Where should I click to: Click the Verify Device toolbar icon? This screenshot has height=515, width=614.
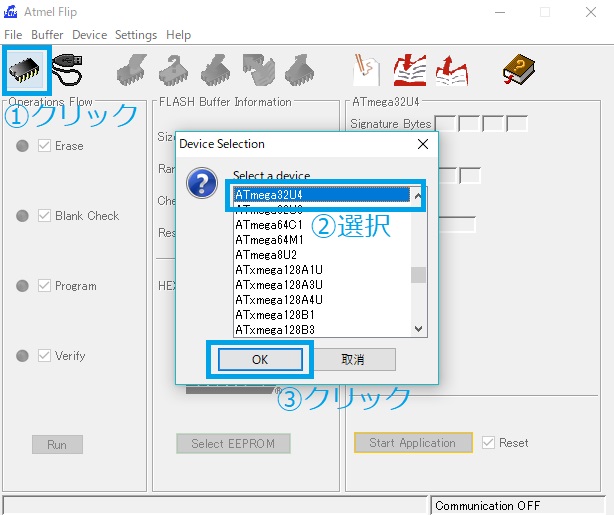(x=258, y=70)
